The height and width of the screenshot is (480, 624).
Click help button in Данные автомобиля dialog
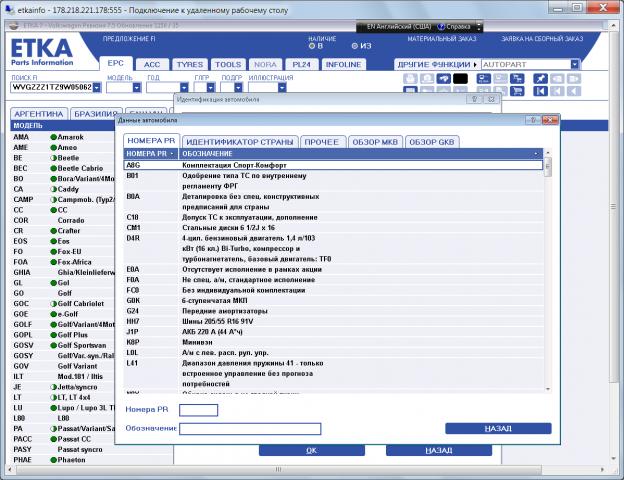(532, 120)
